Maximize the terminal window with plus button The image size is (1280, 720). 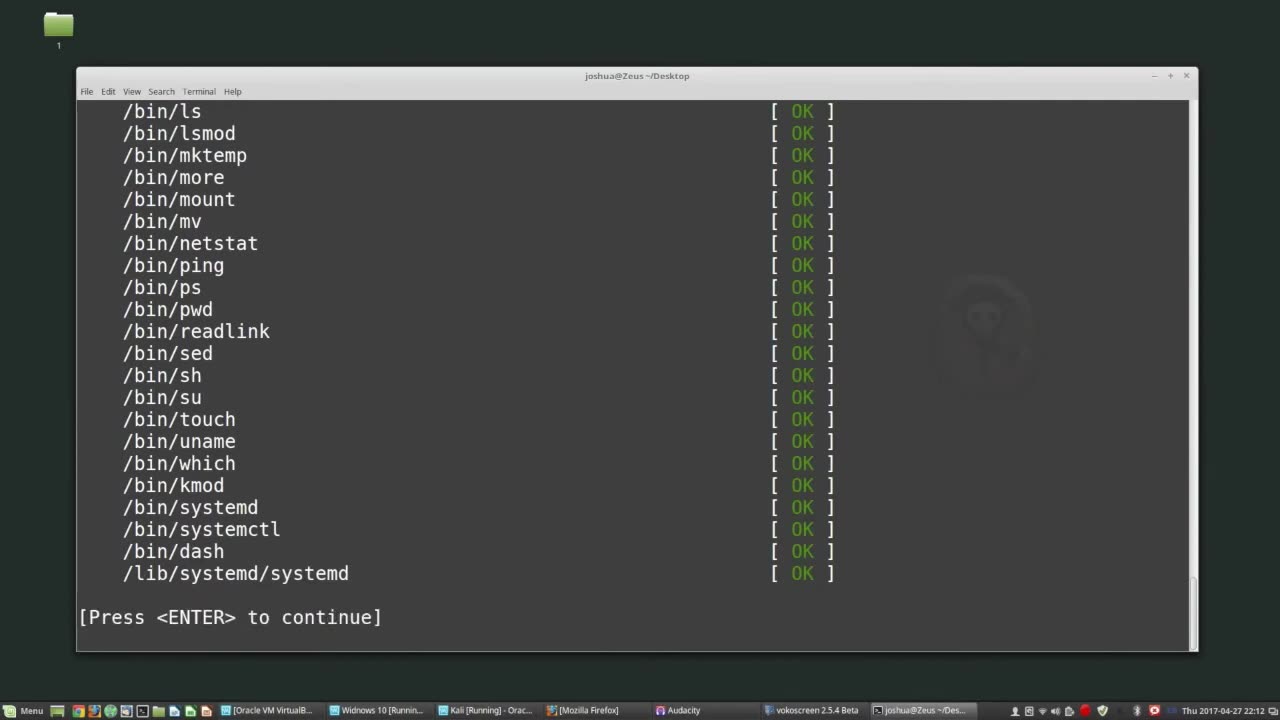(x=1170, y=76)
